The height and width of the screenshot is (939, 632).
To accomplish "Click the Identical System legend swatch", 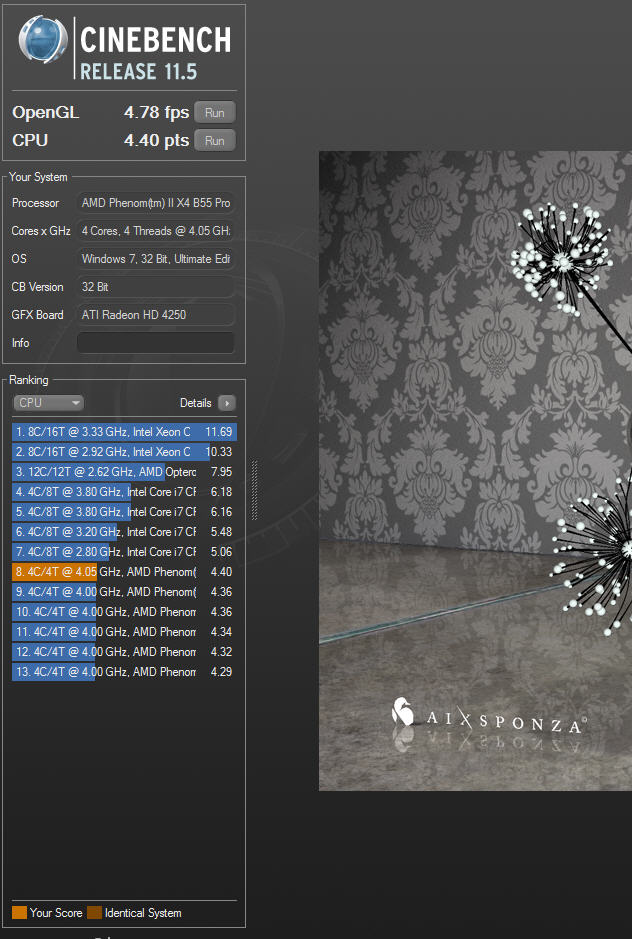I will pos(95,913).
